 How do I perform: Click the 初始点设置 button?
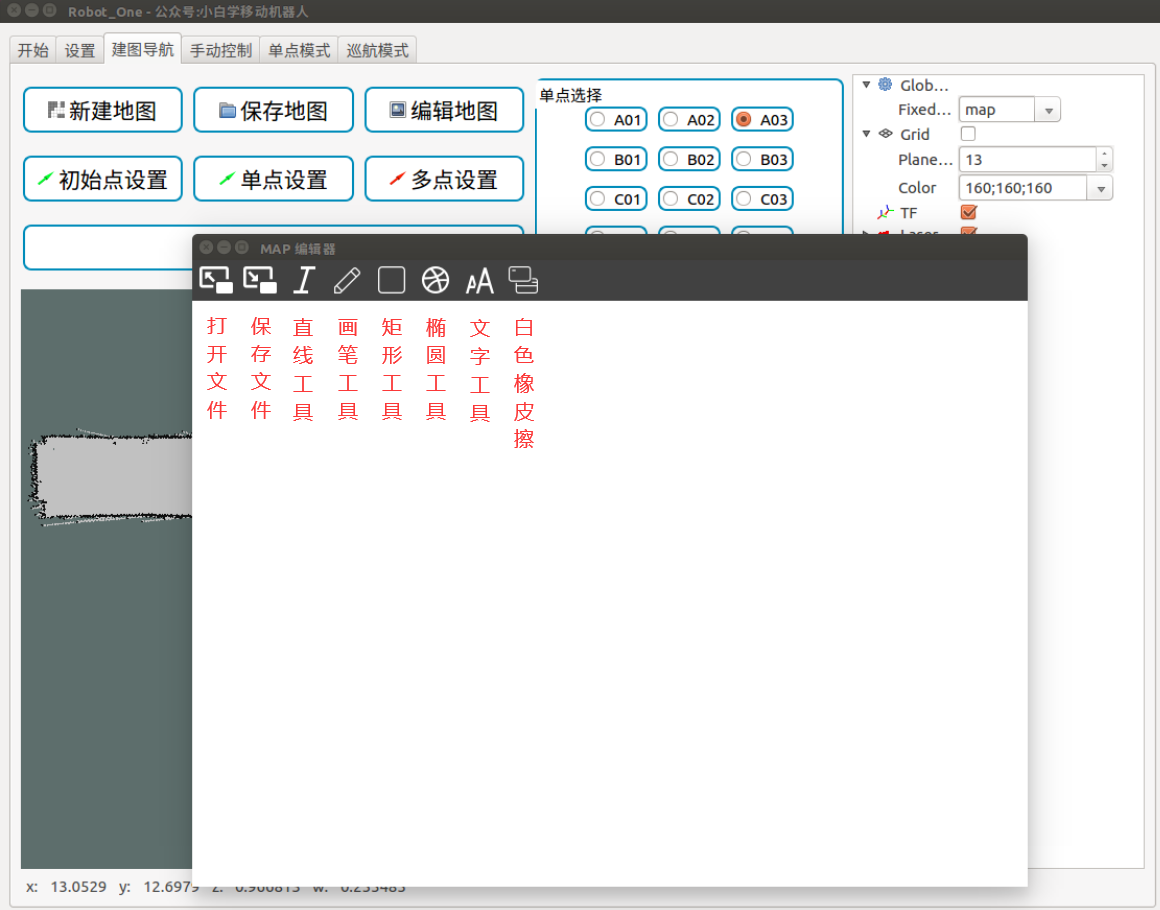[103, 179]
